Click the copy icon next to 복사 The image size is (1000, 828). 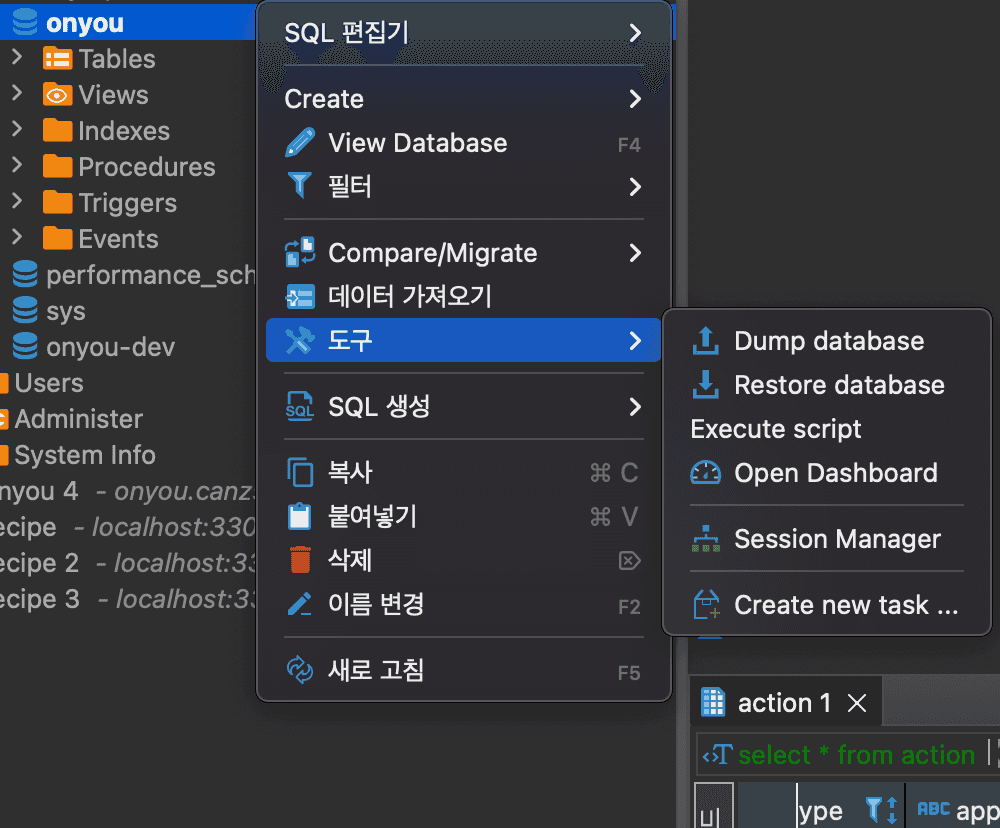point(297,471)
